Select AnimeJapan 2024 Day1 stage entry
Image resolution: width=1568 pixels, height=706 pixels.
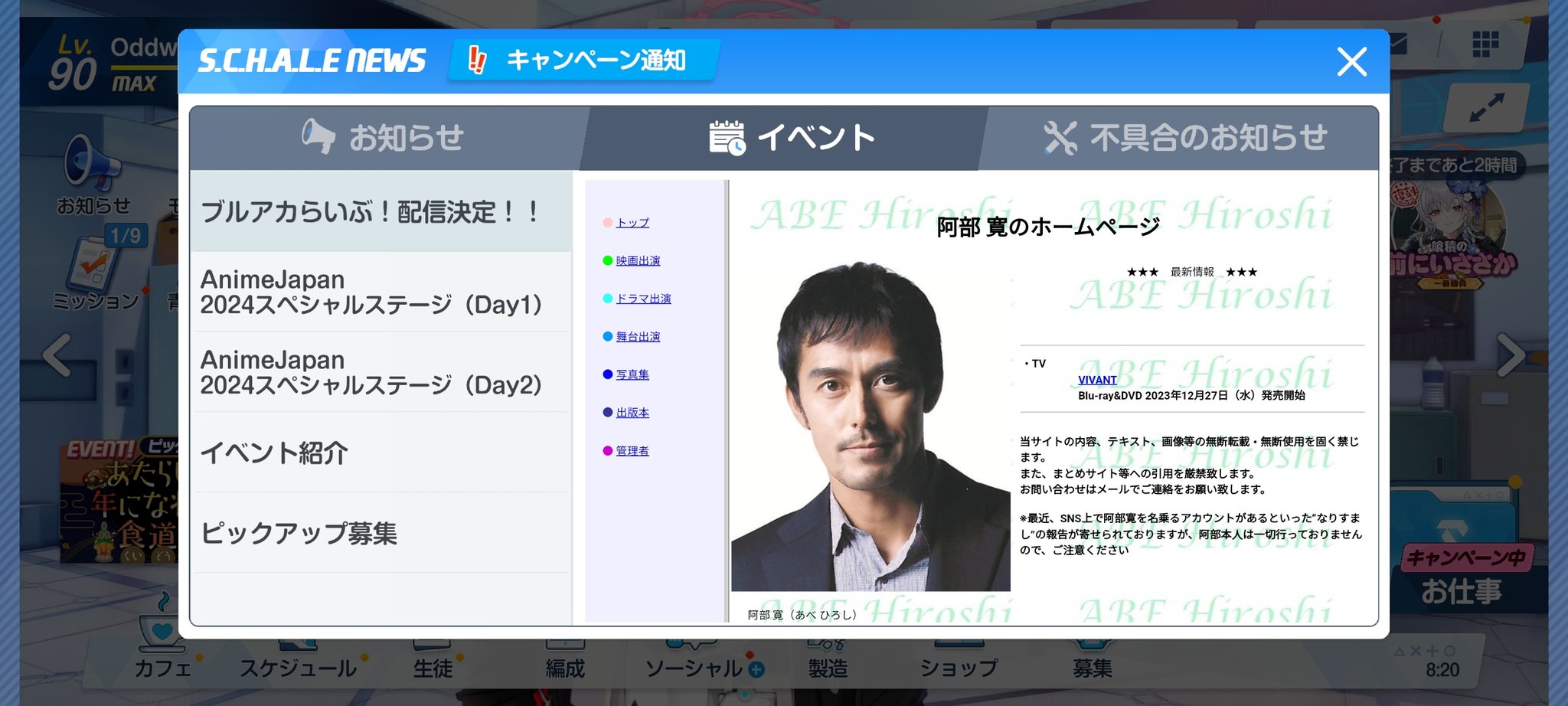click(381, 292)
